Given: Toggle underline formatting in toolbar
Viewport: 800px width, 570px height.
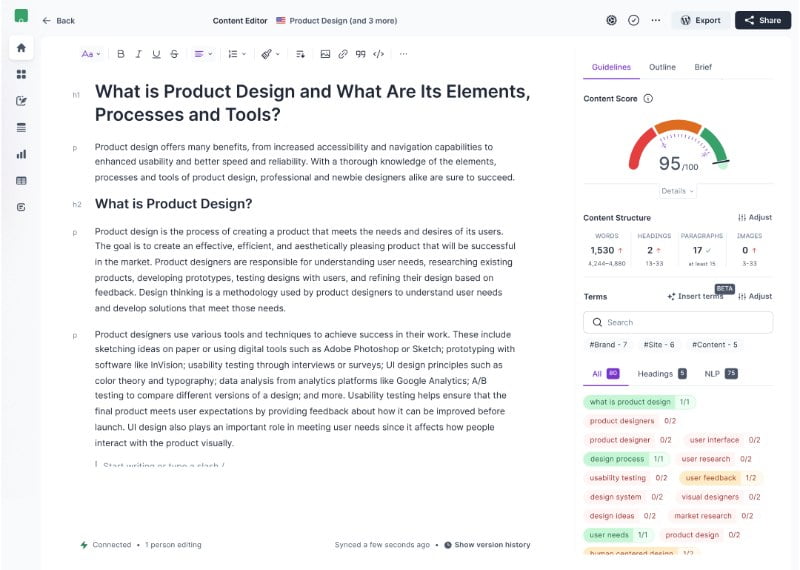Looking at the screenshot, I should [x=156, y=54].
